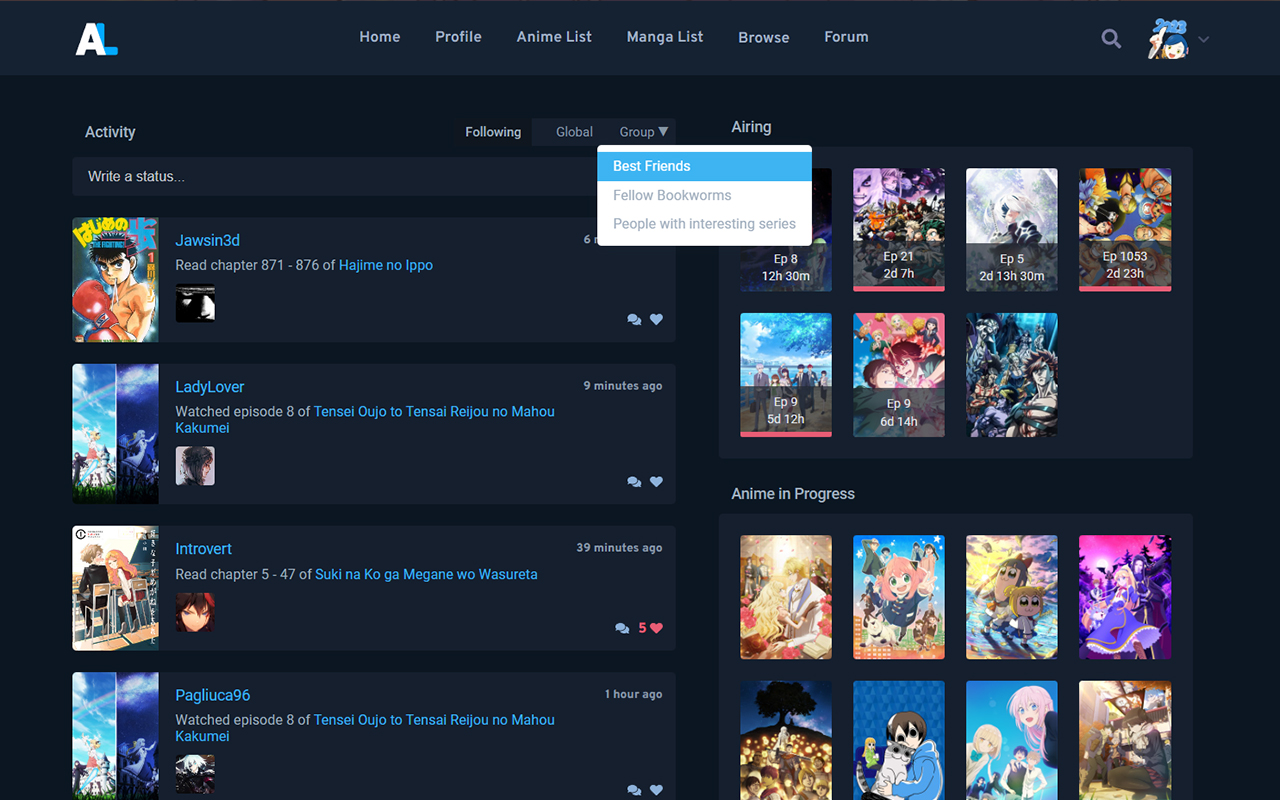Switch activity feed to Global
Image resolution: width=1280 pixels, height=800 pixels.
tap(574, 132)
